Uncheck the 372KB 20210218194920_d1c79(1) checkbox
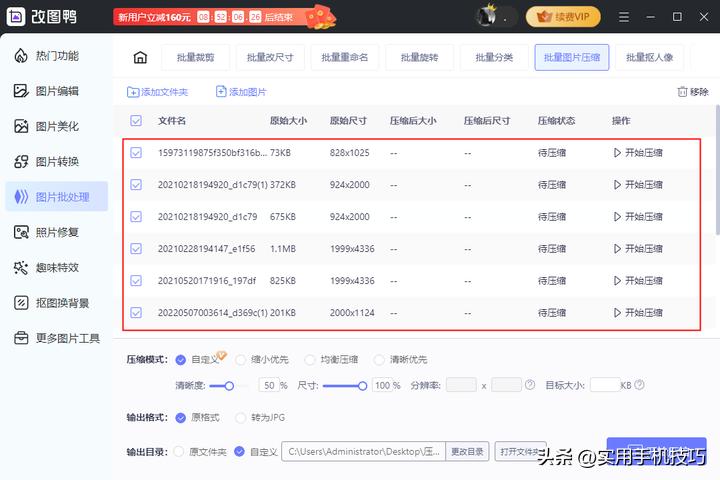Viewport: 720px width, 480px height. tap(136, 185)
